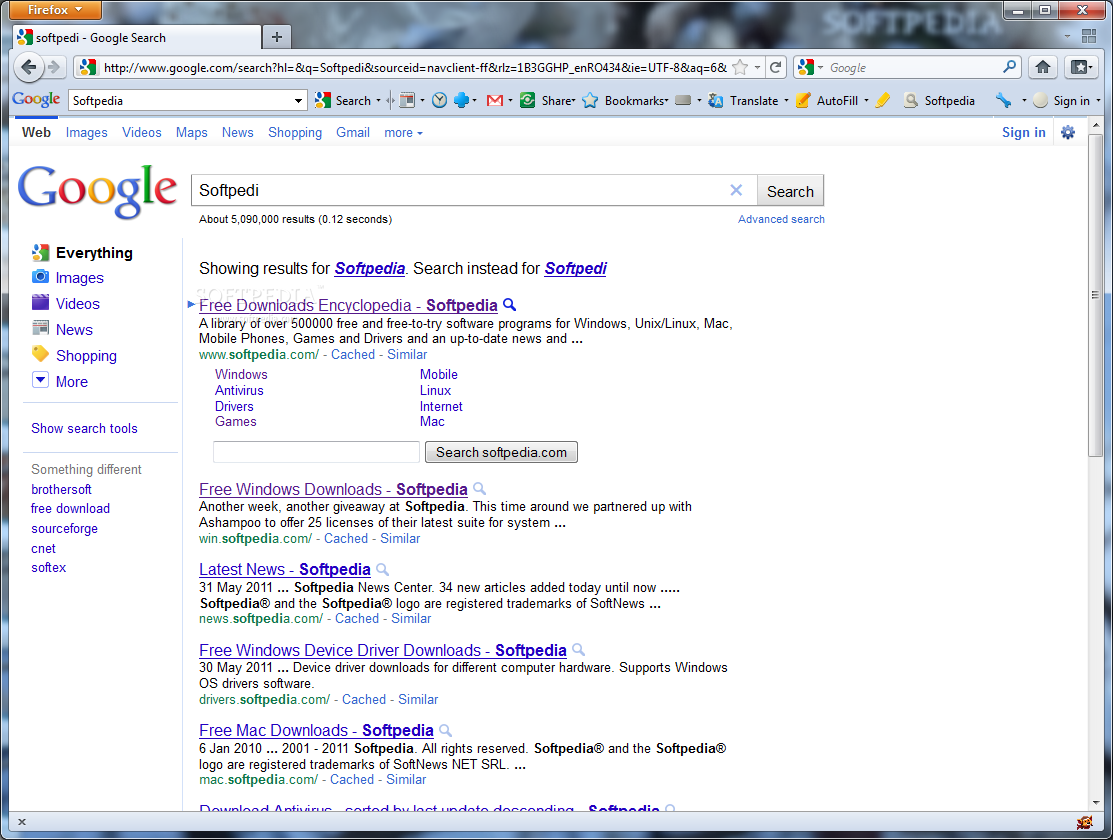Image resolution: width=1113 pixels, height=840 pixels.
Task: Open the Gmail envelope icon in toolbar
Action: [x=495, y=101]
